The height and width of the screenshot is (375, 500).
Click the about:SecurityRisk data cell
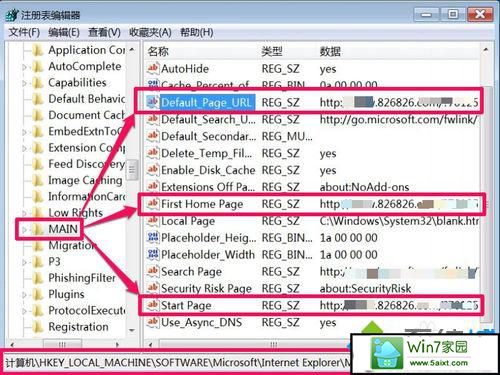365,289
